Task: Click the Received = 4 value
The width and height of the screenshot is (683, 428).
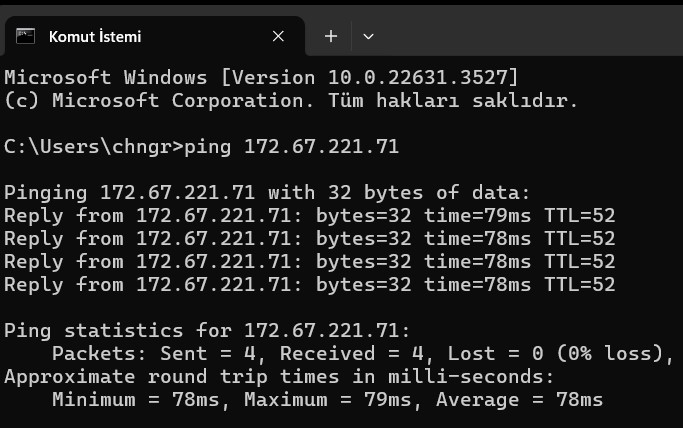Action: (x=351, y=354)
